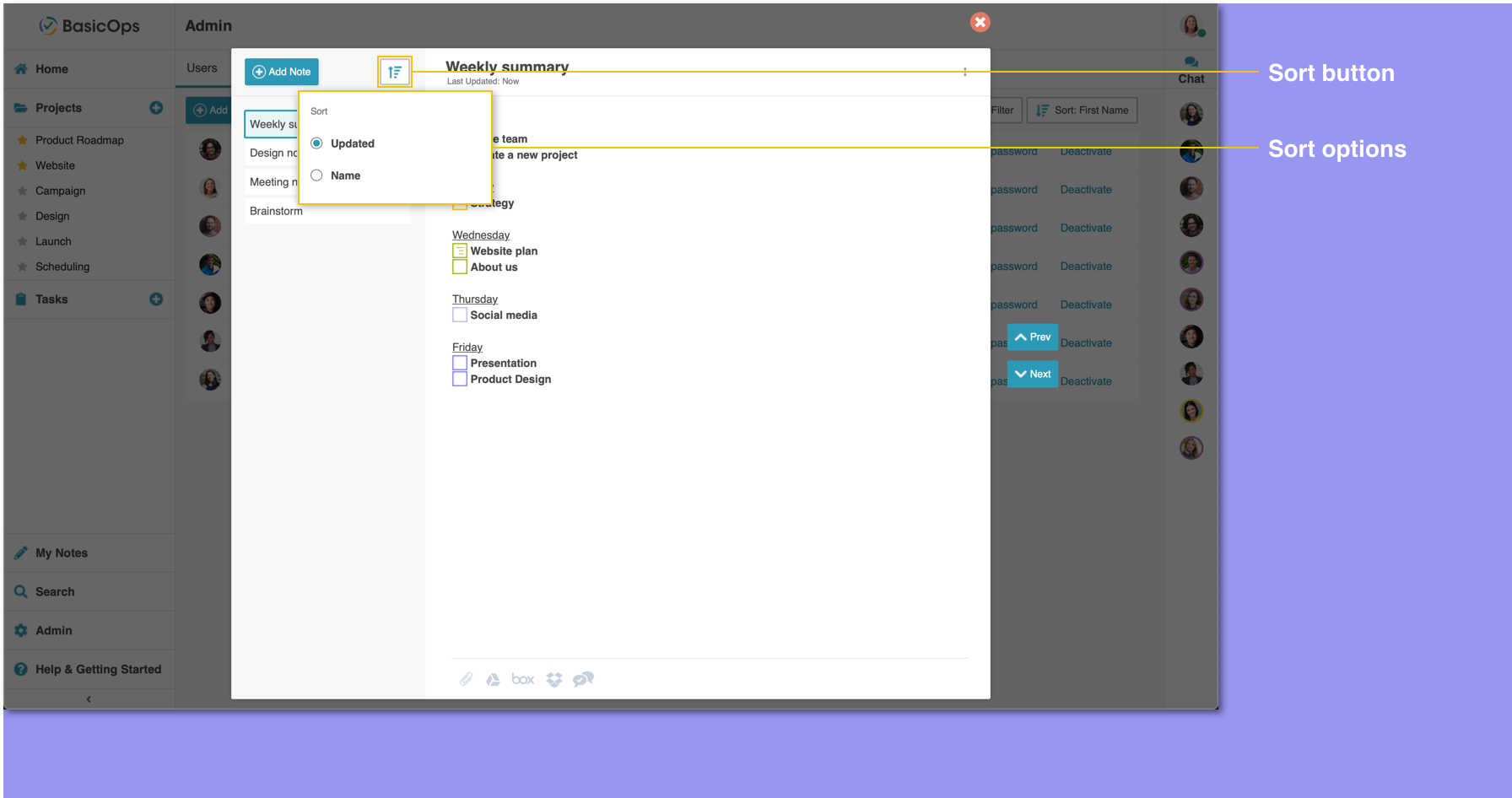1512x798 pixels.
Task: Close the notes dialog with red X
Action: [x=980, y=22]
